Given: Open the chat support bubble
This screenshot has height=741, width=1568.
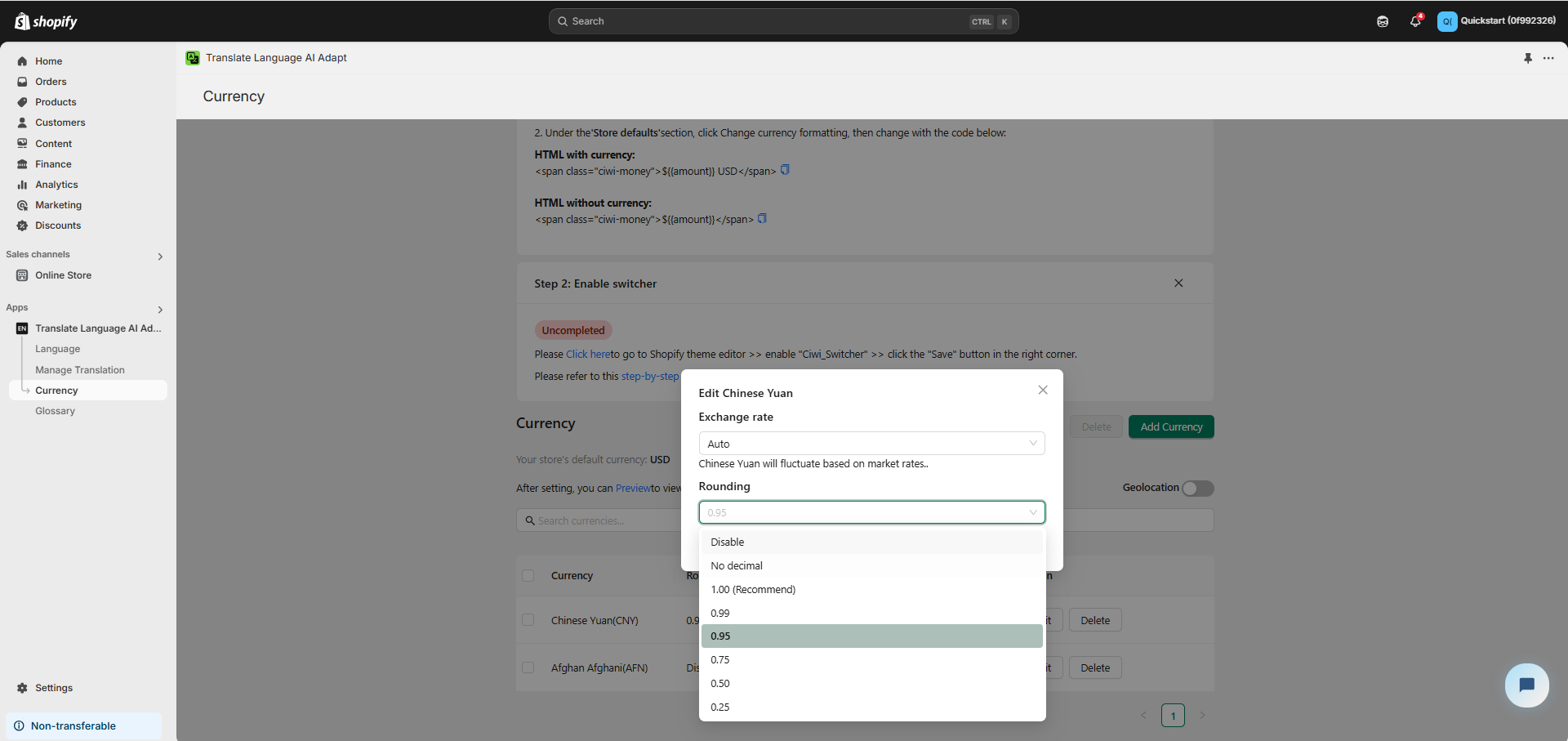Looking at the screenshot, I should click(1526, 685).
